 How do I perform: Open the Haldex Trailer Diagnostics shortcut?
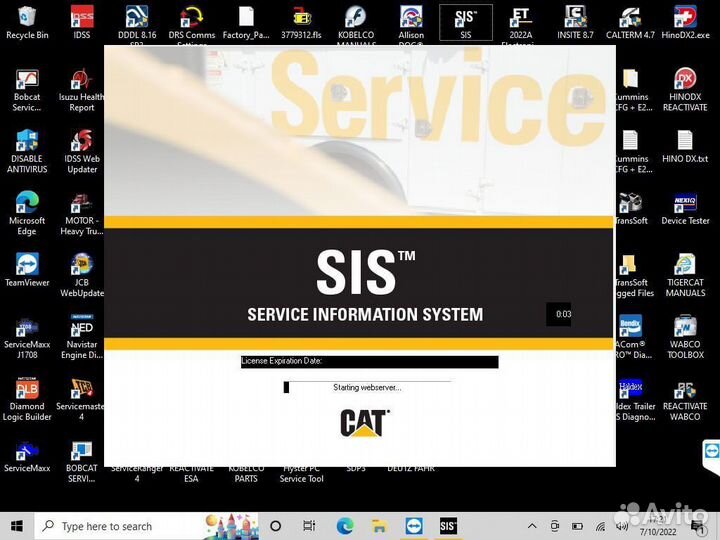point(636,399)
